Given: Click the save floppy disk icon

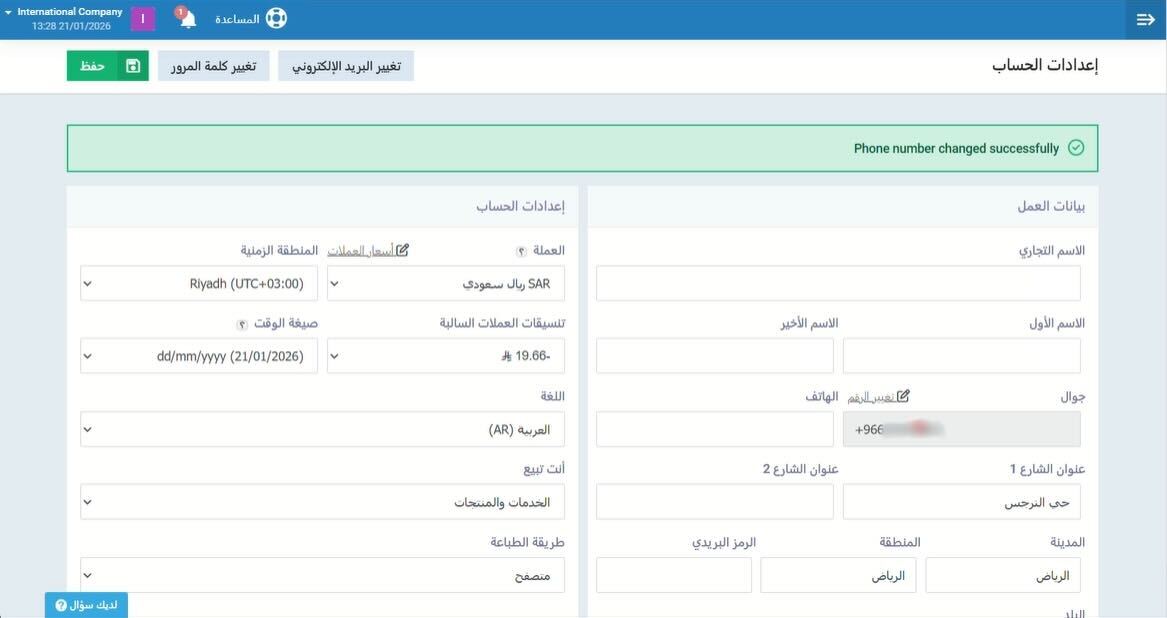Looking at the screenshot, I should [133, 66].
